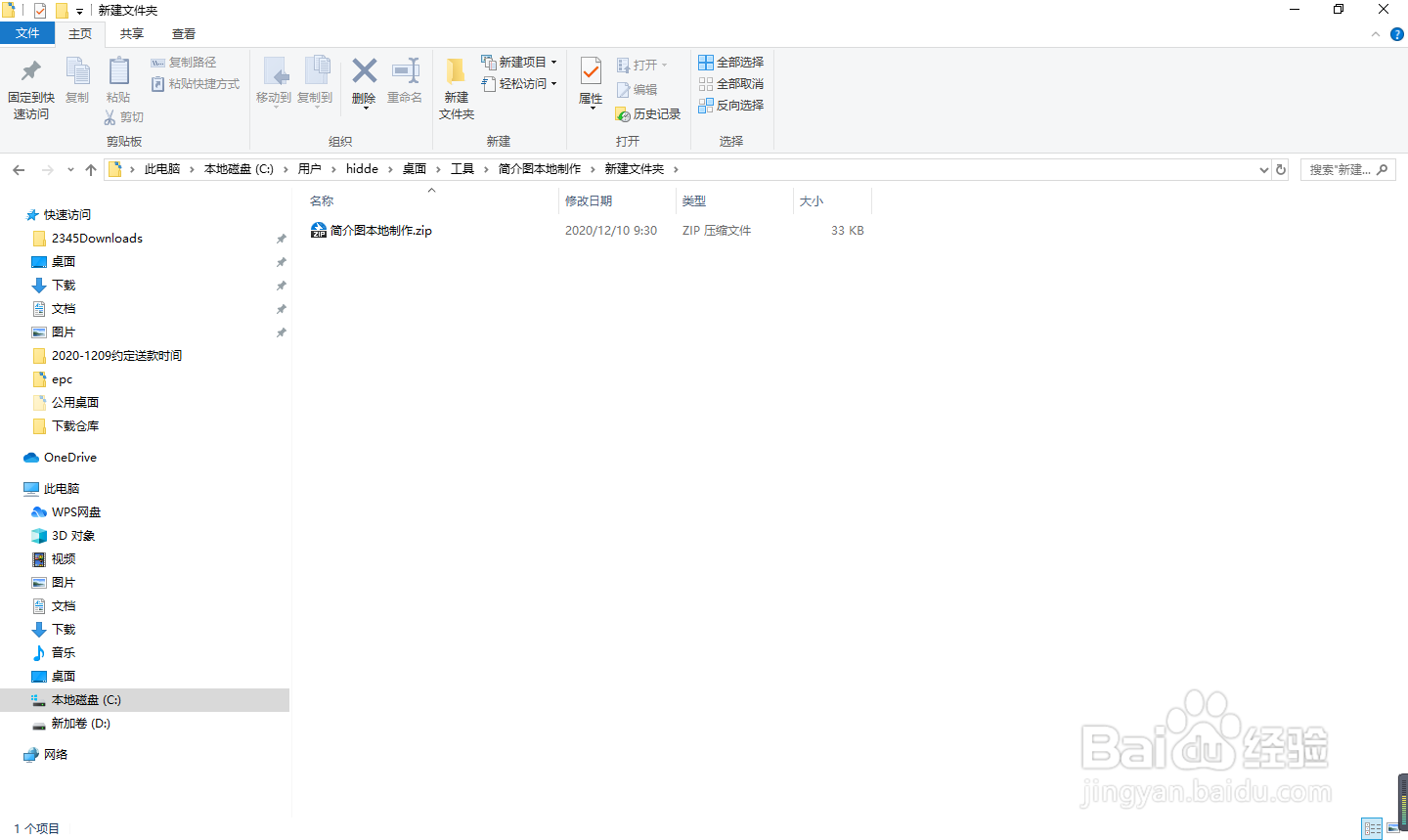Open the address bar history dropdown
1408x840 pixels.
pyautogui.click(x=1262, y=168)
